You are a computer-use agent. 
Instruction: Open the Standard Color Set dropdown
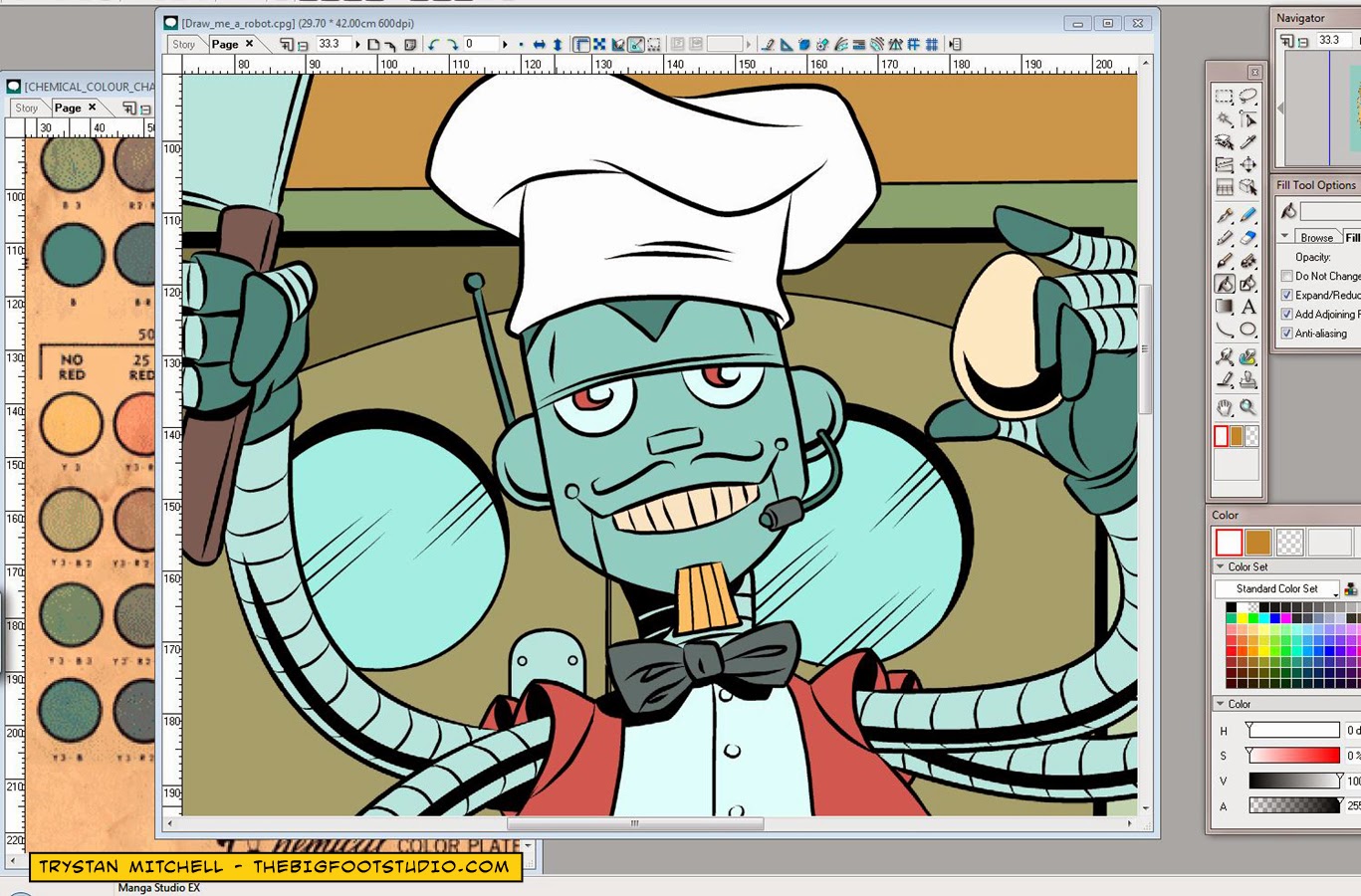pyautogui.click(x=1277, y=589)
